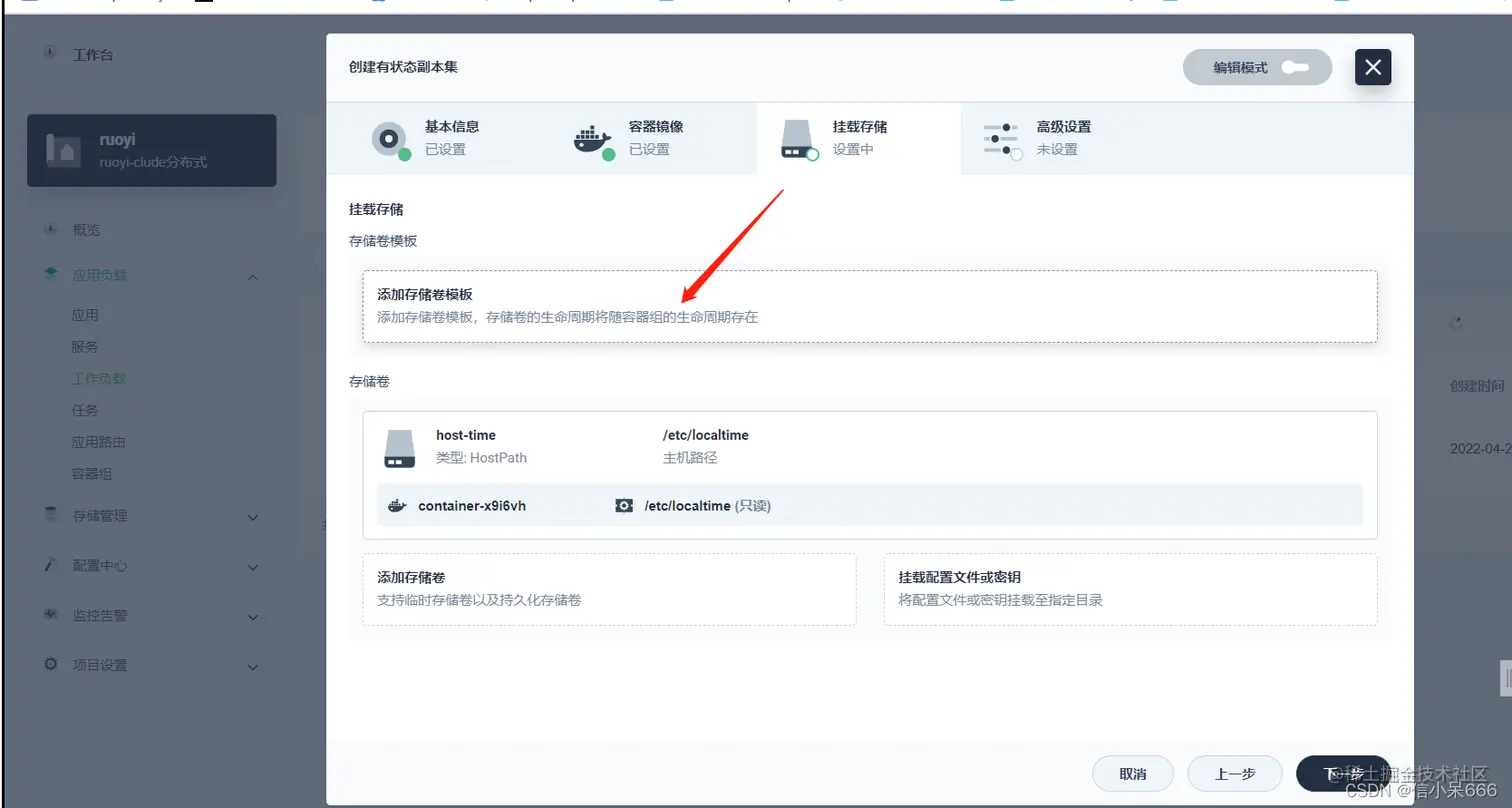The height and width of the screenshot is (808, 1512).
Task: Click the container-x9i6vh name
Action: (472, 506)
